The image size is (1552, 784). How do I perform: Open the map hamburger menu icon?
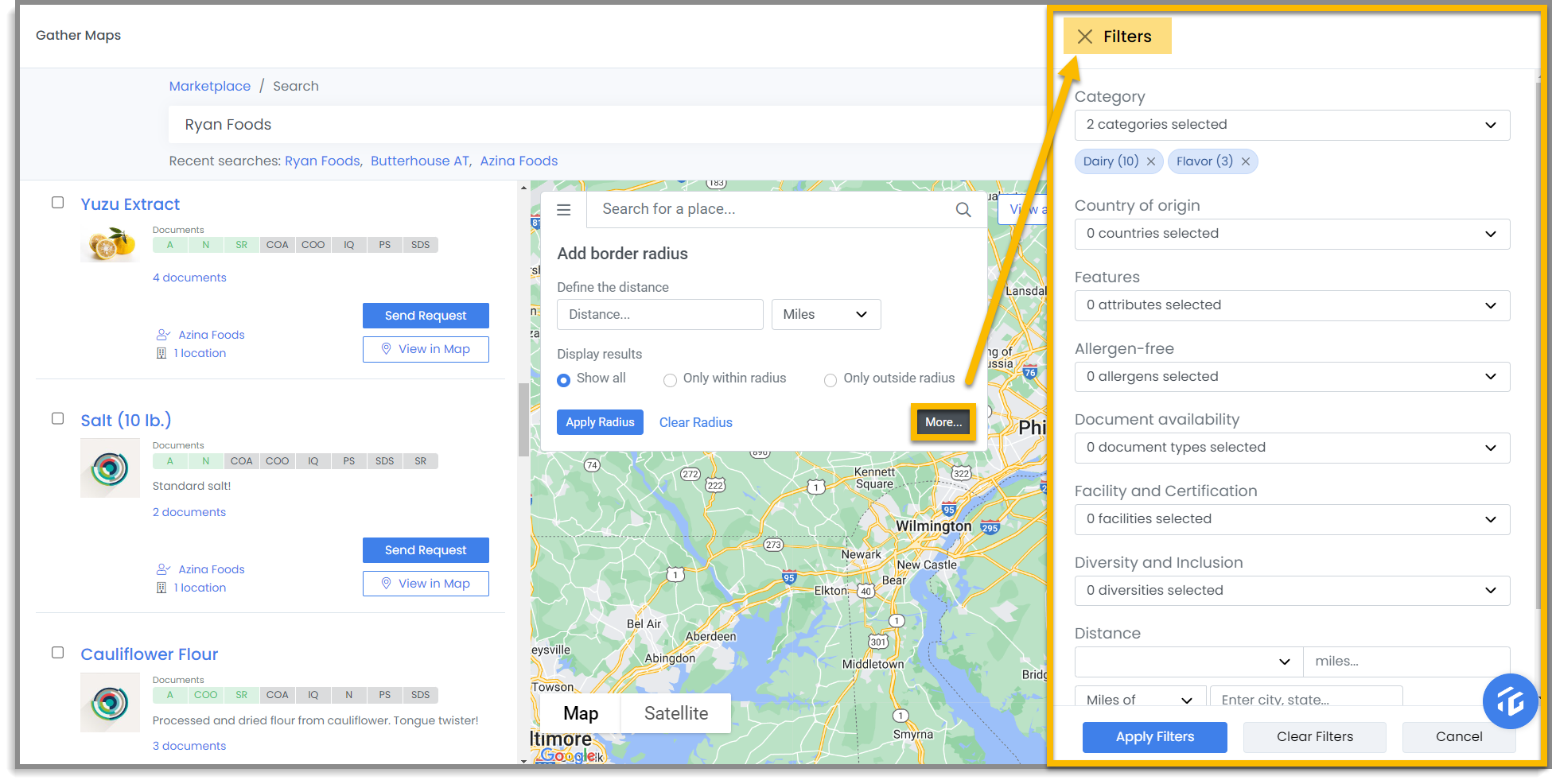click(563, 210)
